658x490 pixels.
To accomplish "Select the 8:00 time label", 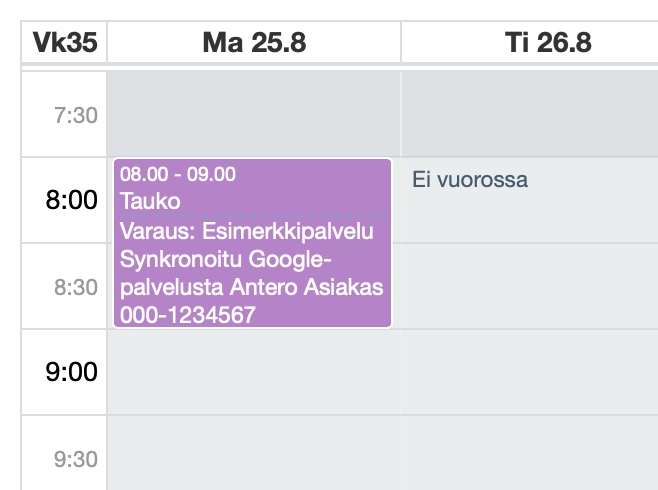I will (x=72, y=201).
